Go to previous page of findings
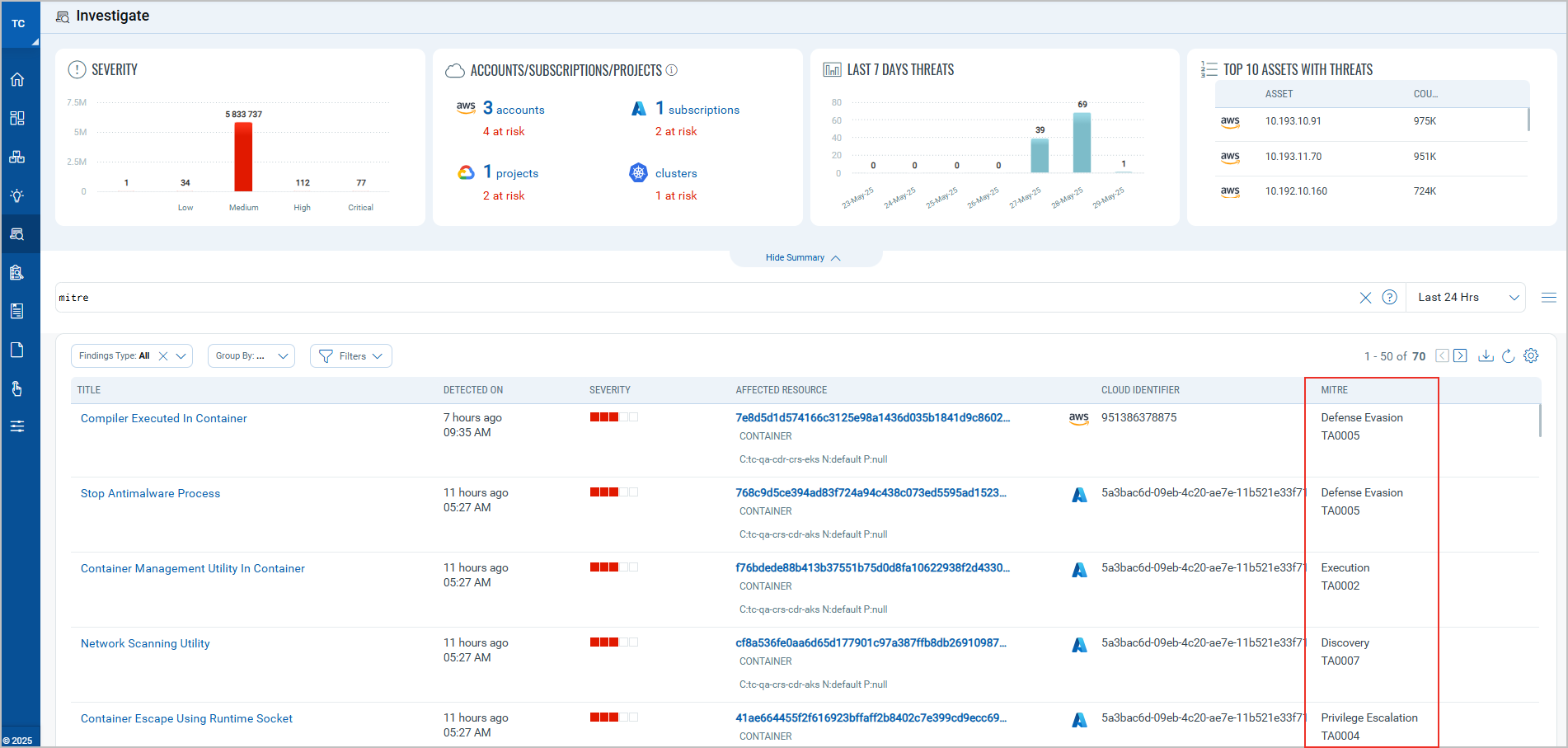1568x748 pixels. [1442, 355]
